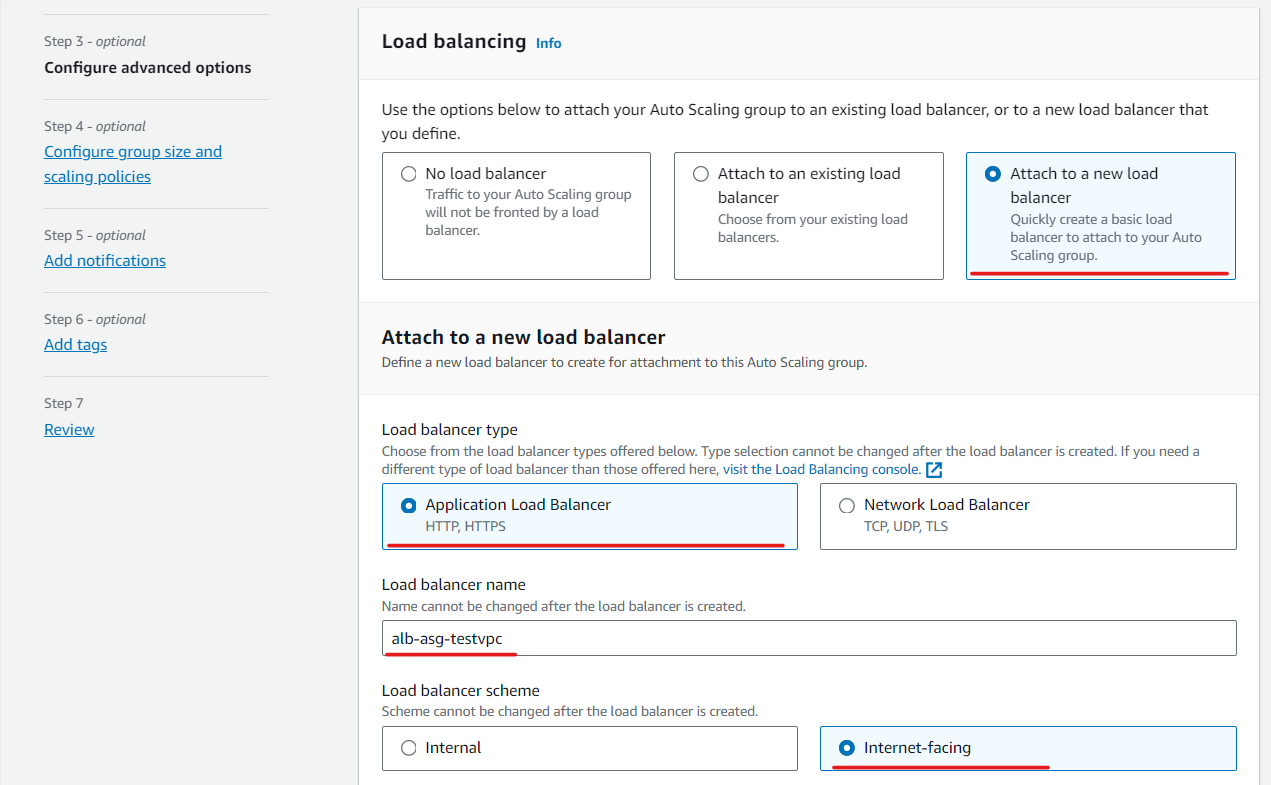Viewport: 1271px width, 785px height.
Task: Click the 'Attach to a new load balancer' heading
Action: [x=524, y=337]
